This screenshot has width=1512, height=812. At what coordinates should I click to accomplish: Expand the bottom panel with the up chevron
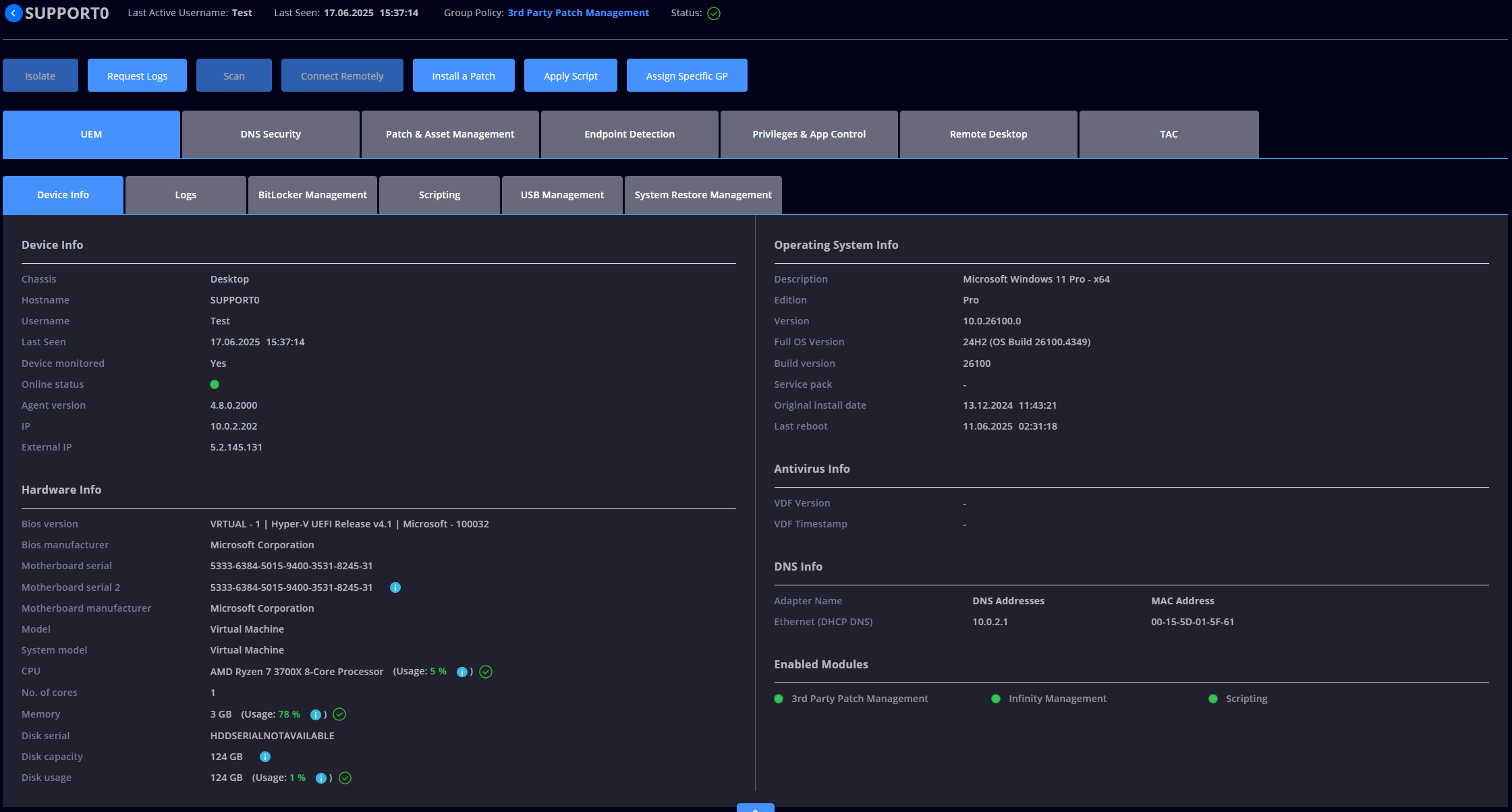click(x=755, y=808)
